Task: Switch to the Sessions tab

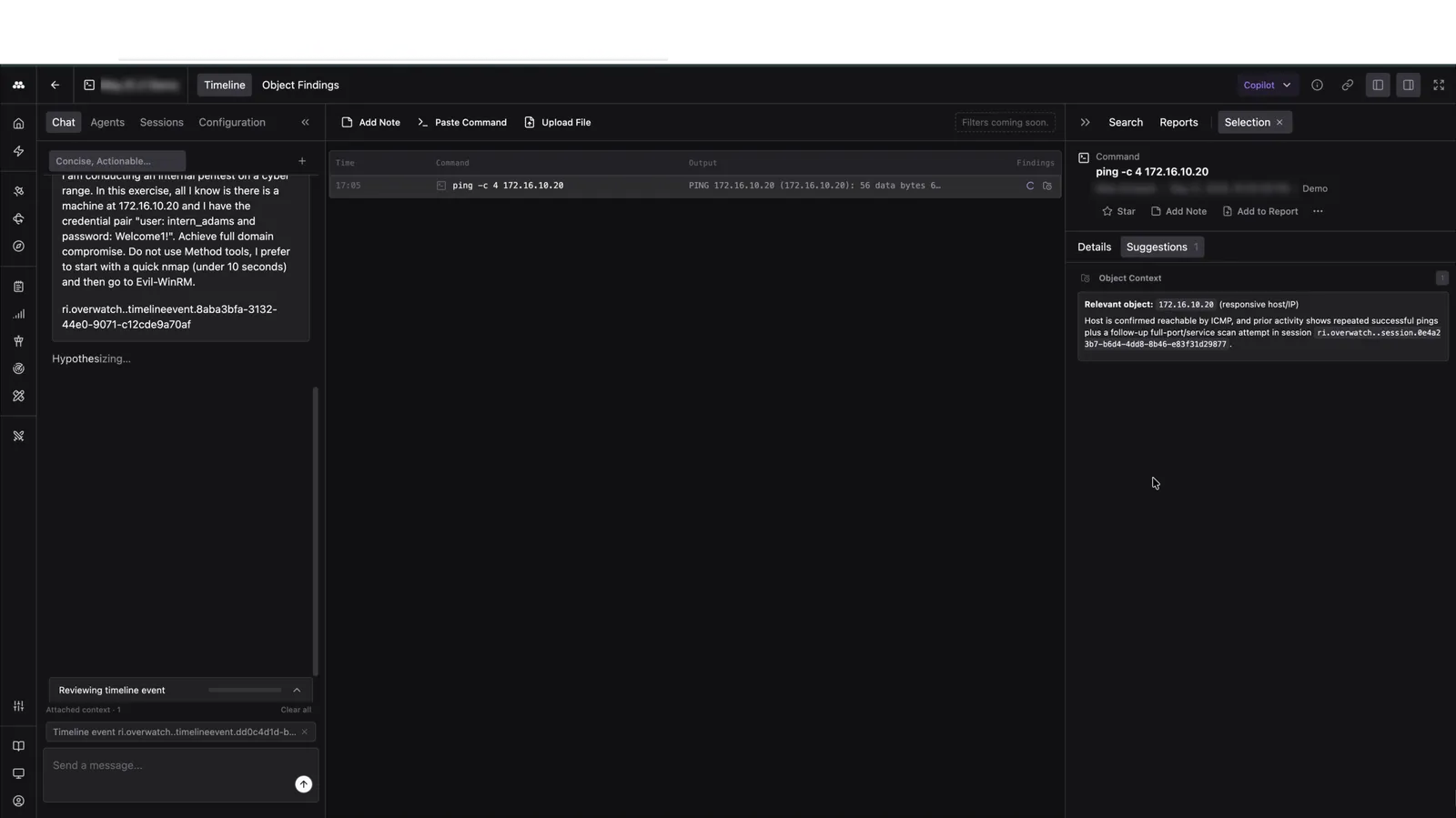Action: 161,122
